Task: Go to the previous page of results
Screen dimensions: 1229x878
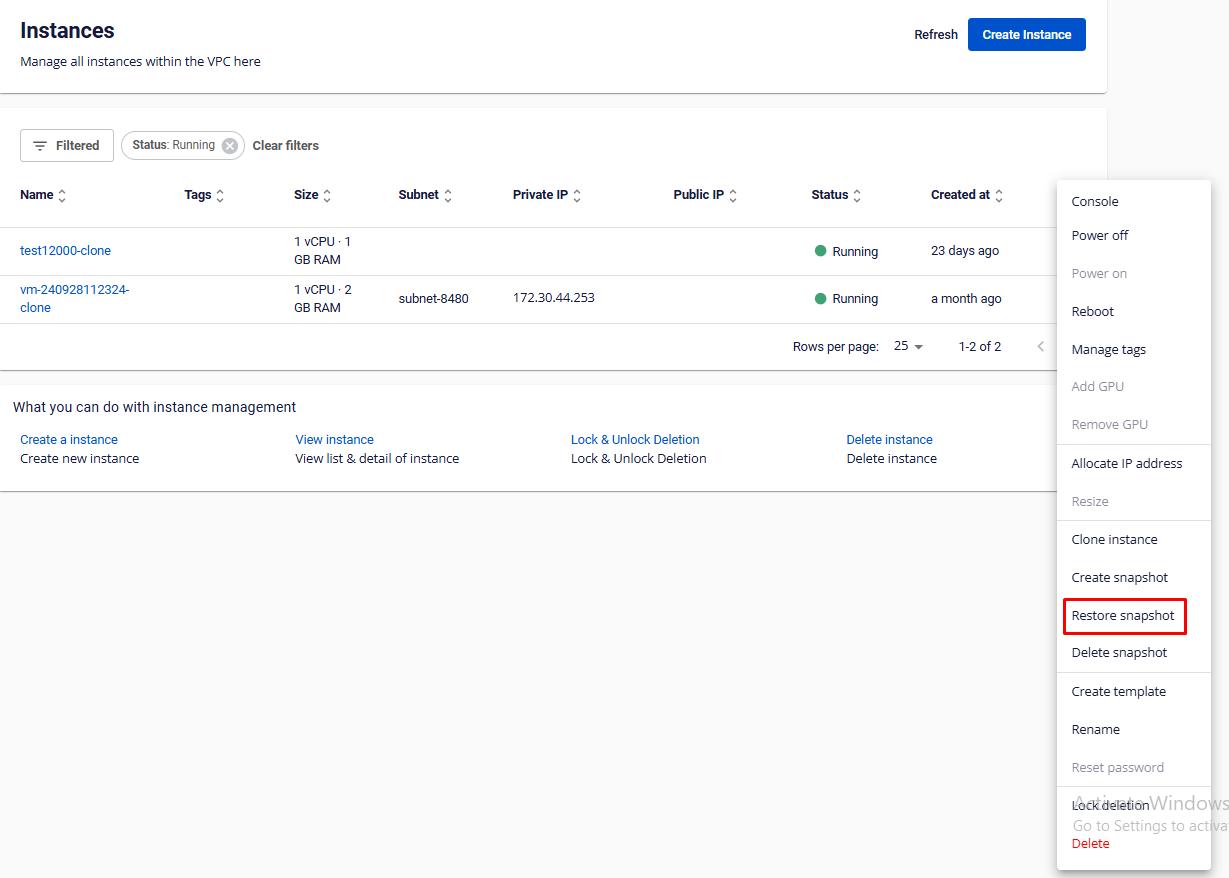Action: (x=1040, y=346)
